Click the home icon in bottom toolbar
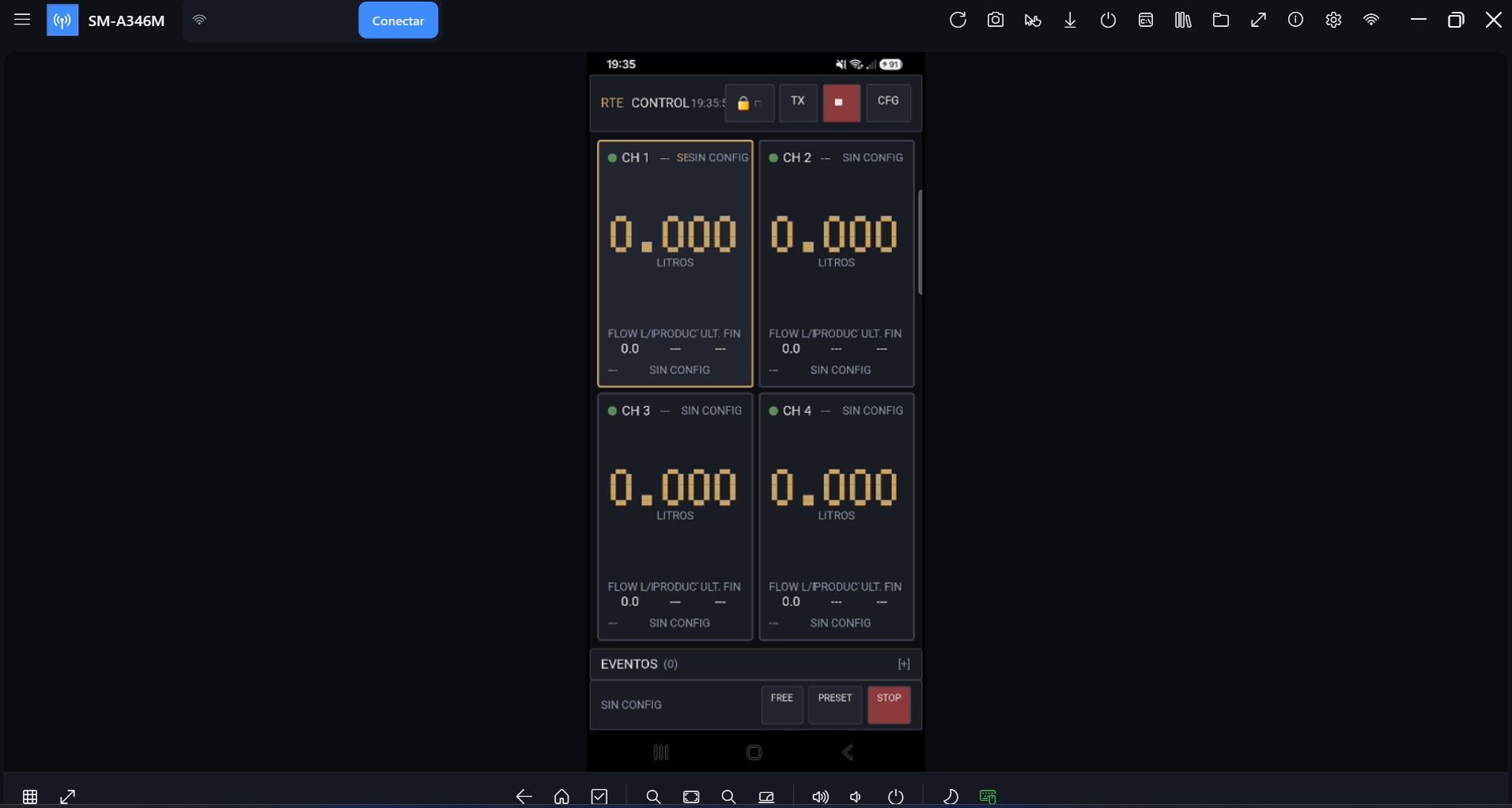 (561, 796)
